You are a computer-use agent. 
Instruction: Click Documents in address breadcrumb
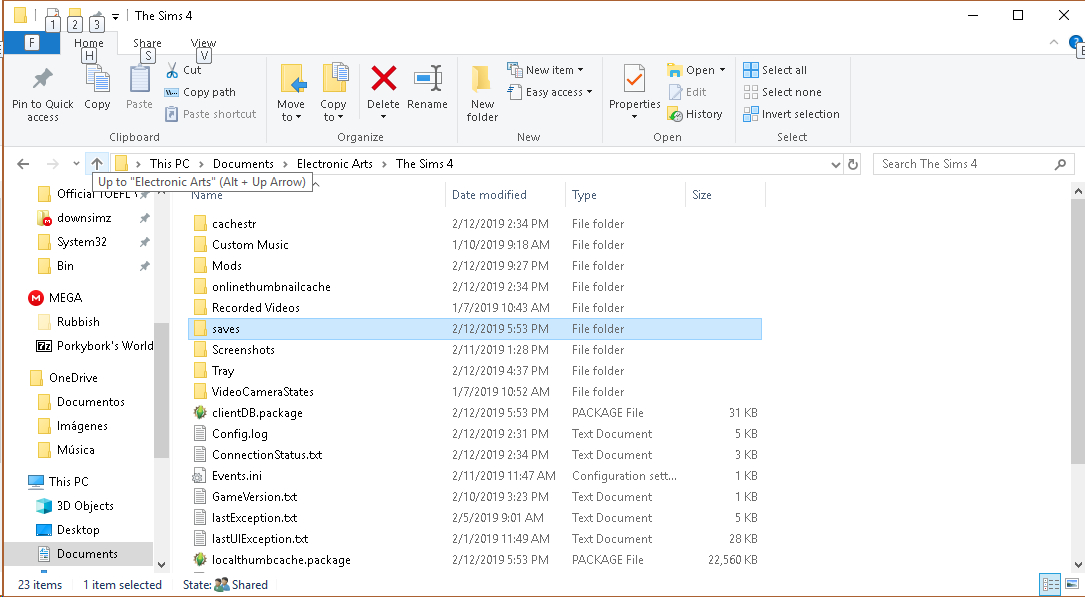243,164
